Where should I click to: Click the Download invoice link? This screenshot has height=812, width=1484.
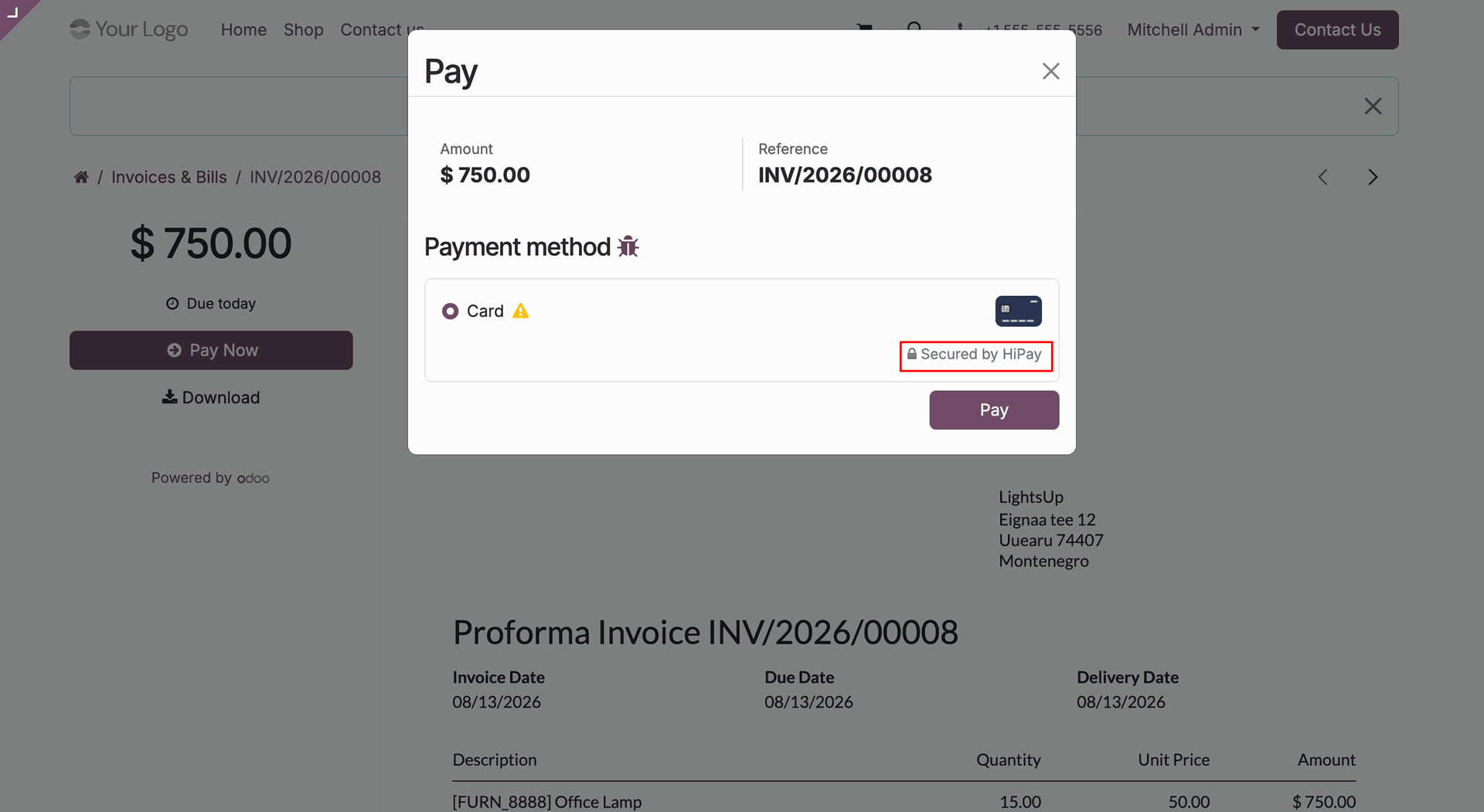click(211, 397)
